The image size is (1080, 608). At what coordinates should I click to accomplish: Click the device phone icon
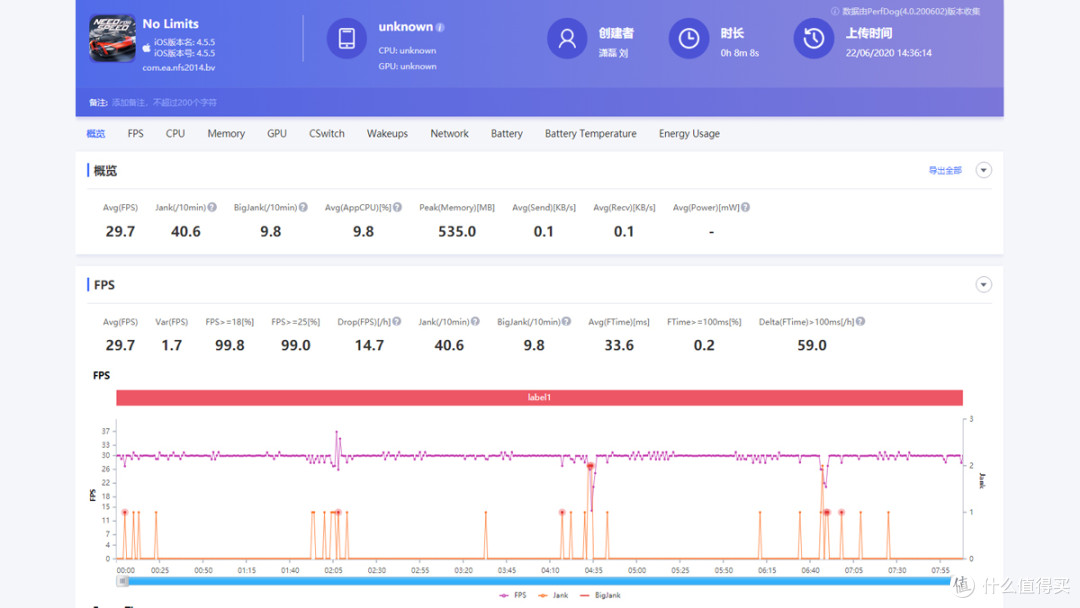point(346,39)
